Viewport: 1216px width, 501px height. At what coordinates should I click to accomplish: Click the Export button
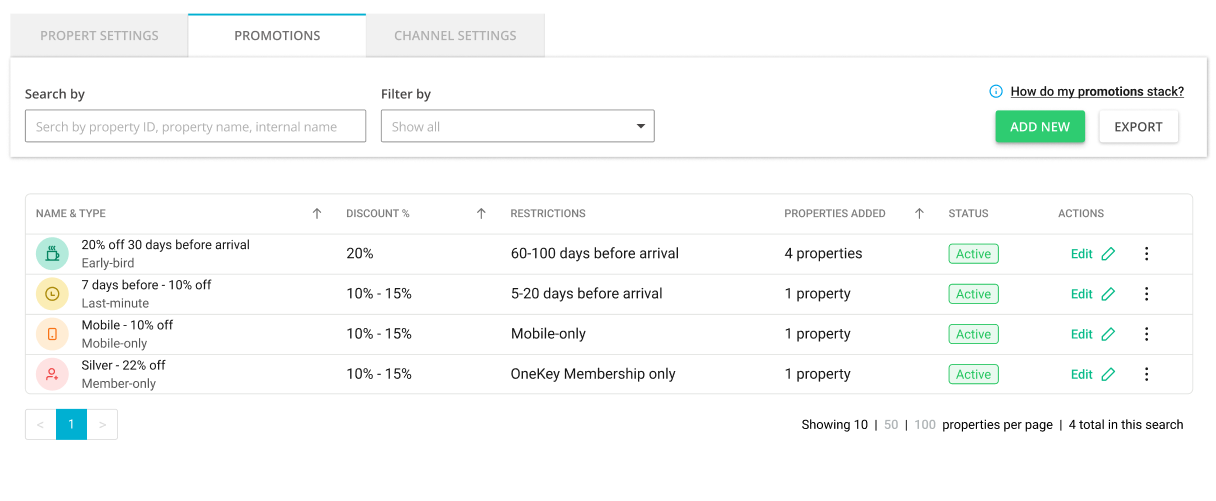click(x=1138, y=127)
